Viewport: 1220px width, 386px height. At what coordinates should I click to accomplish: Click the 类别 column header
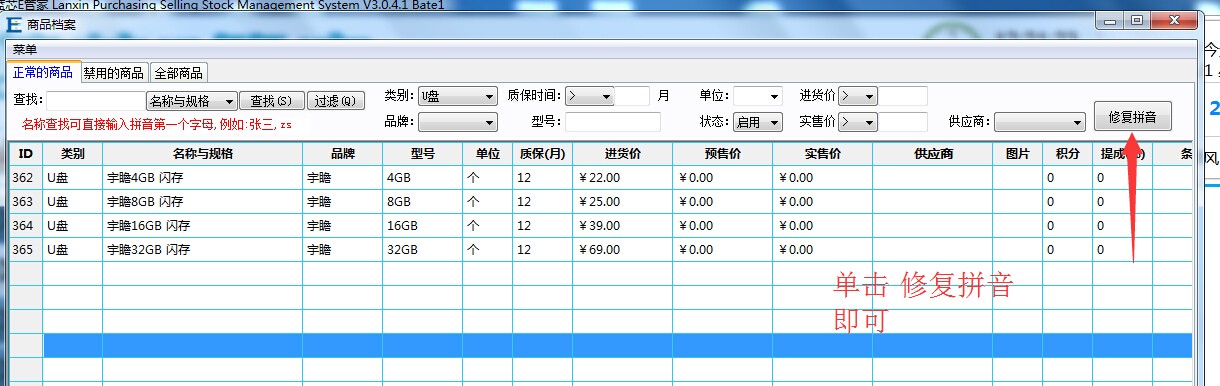pos(73,154)
